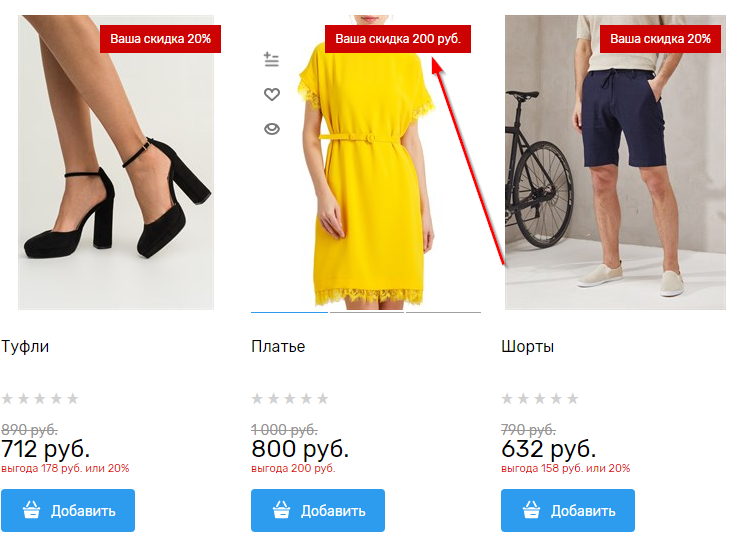Switch to second dress image slide indicator

(x=366, y=312)
